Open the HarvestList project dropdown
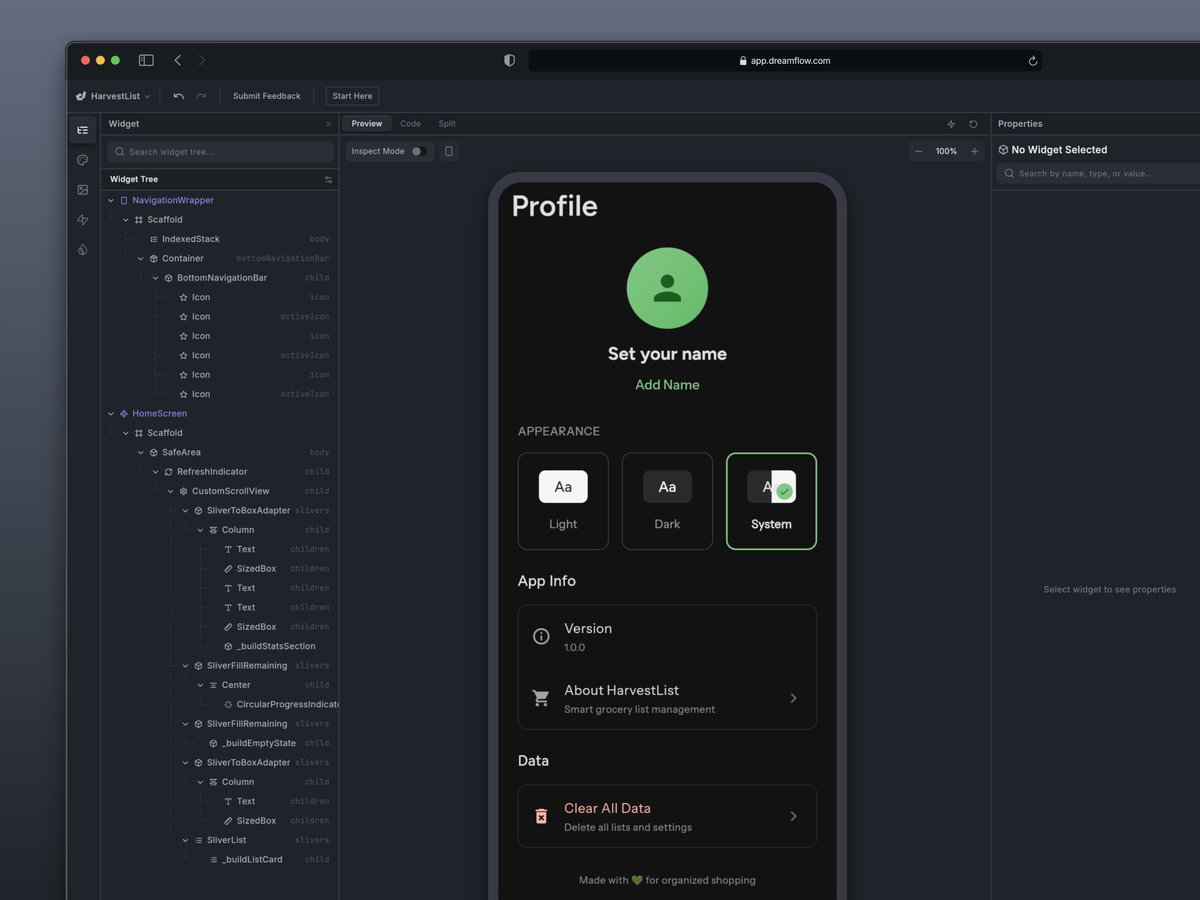This screenshot has width=1200, height=900. (113, 96)
